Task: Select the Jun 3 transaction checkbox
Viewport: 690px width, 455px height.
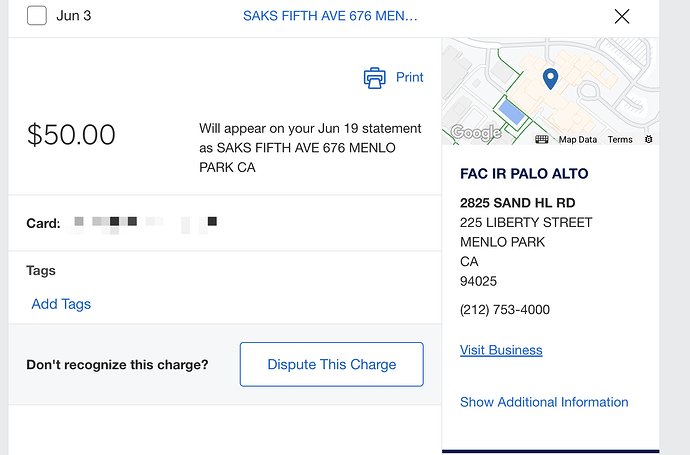Action: (37, 16)
